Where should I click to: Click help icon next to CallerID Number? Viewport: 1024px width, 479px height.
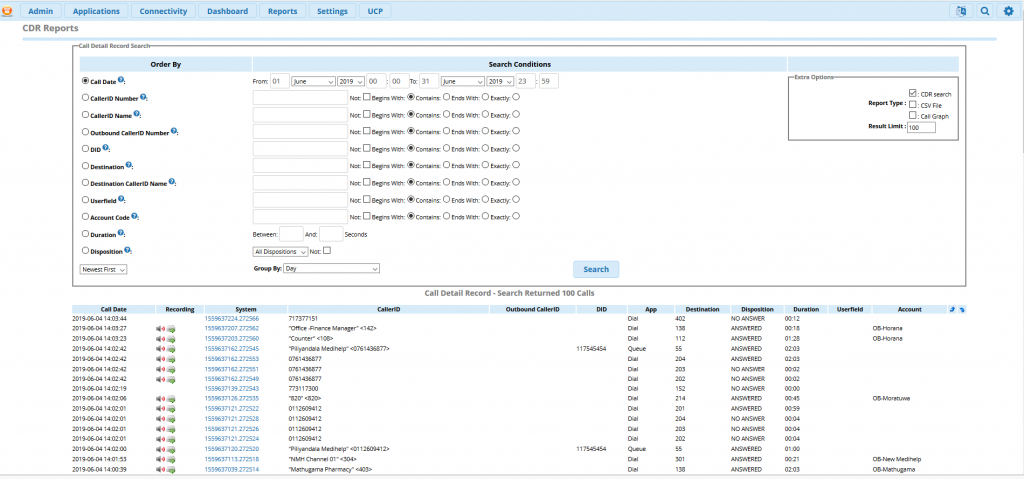(143, 97)
